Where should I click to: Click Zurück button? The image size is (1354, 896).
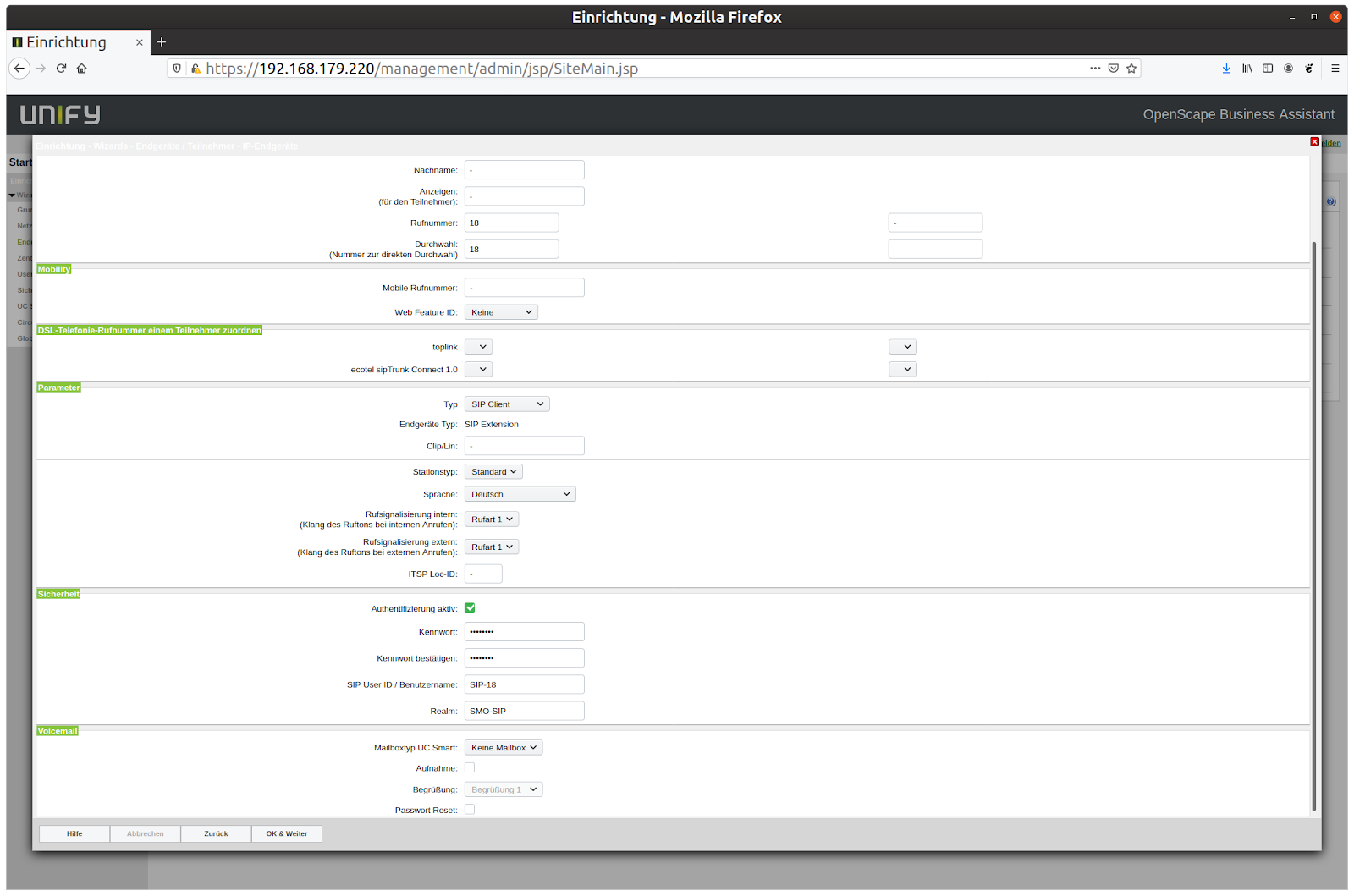point(216,834)
